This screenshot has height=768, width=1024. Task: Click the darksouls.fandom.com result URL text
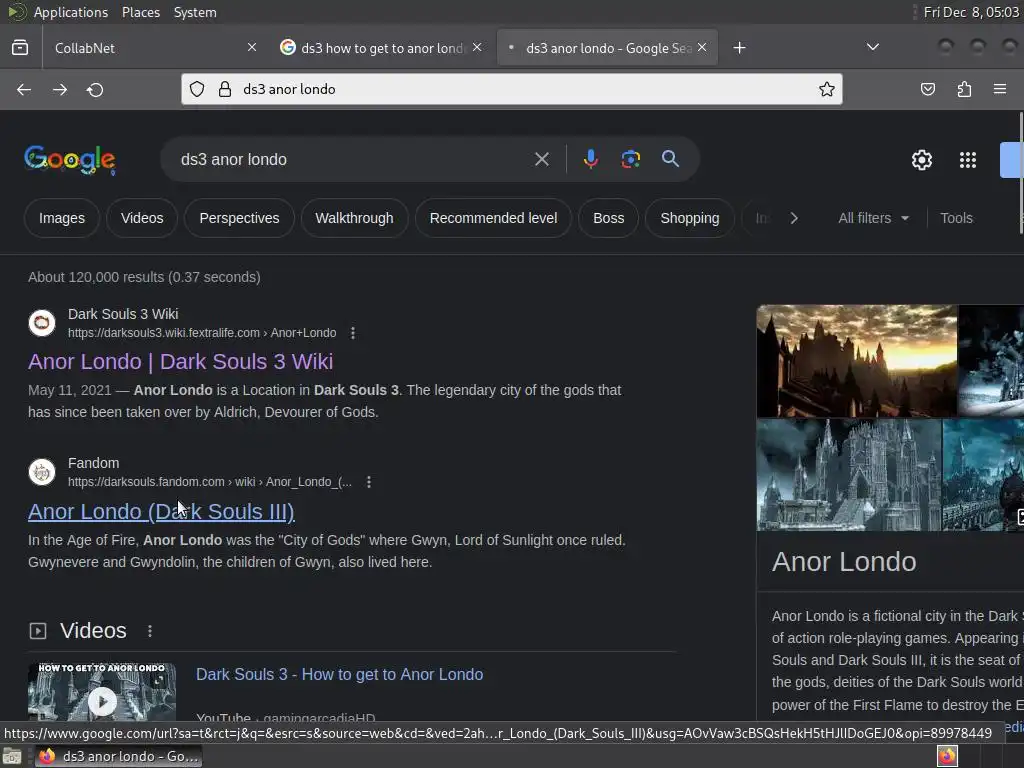[x=210, y=482]
